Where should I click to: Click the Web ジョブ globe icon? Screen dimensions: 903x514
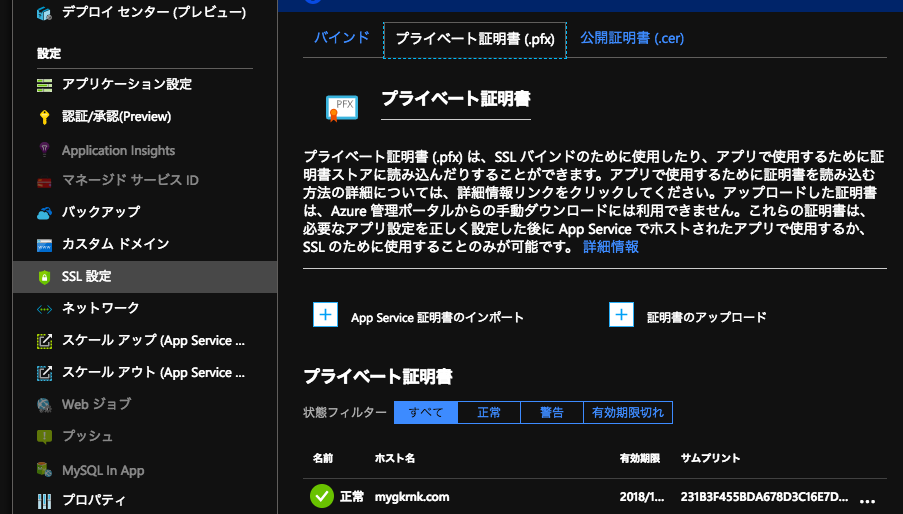(x=44, y=405)
